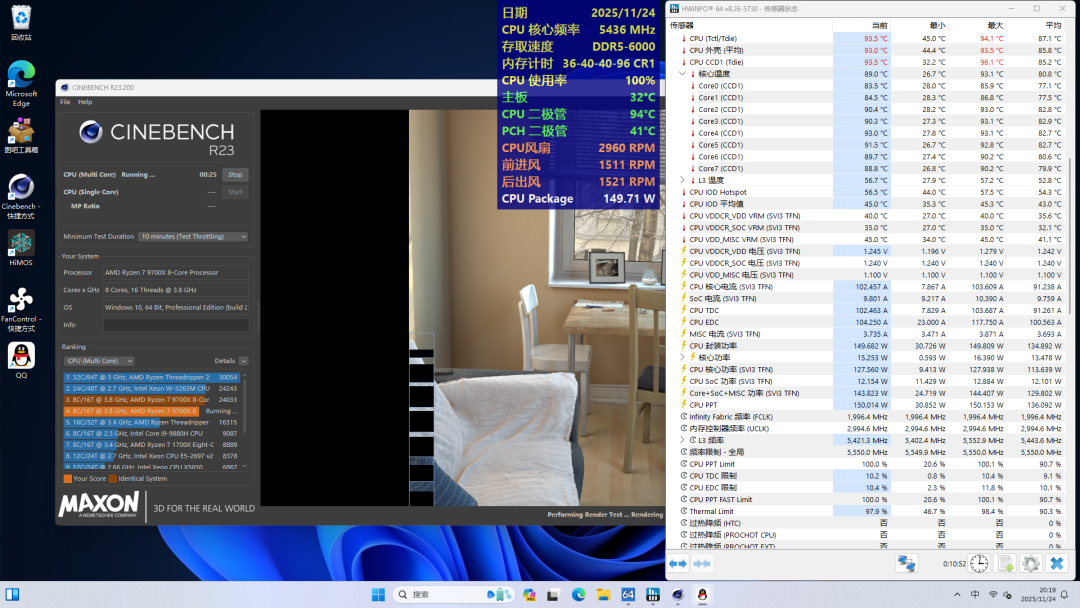Expand the L3 频率 sensor group
The image size is (1080, 608).
point(683,440)
